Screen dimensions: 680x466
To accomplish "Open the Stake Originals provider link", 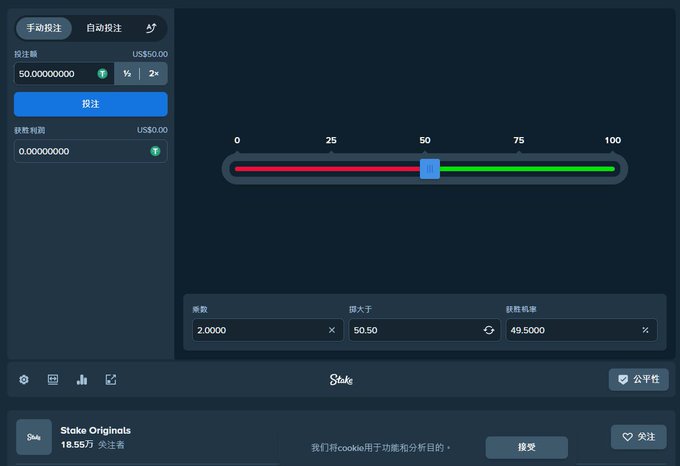I will tap(95, 430).
